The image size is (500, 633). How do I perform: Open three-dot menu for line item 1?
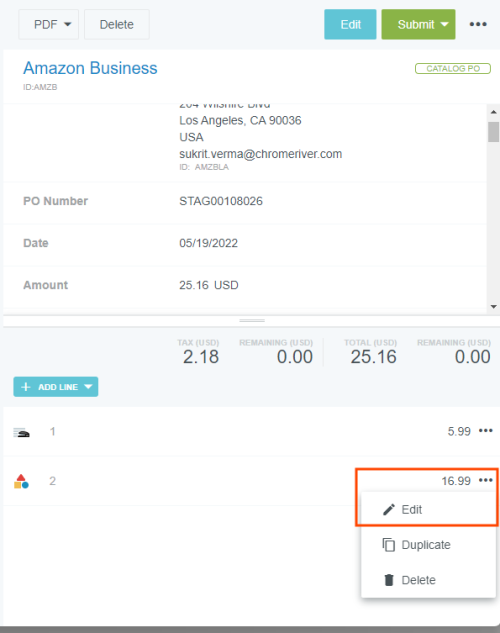tap(485, 431)
